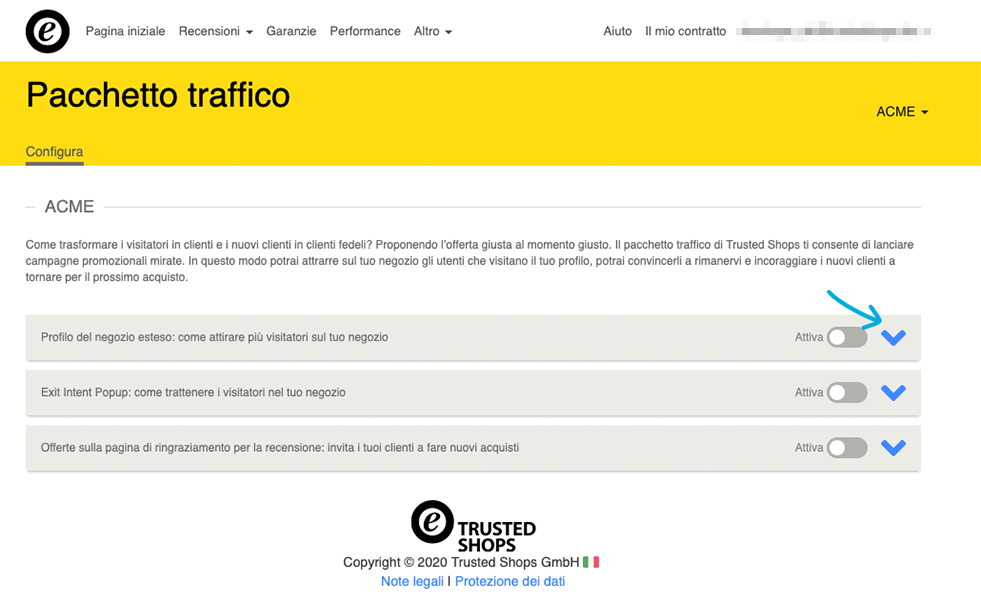Open the Recensioni dropdown menu
The width and height of the screenshot is (981, 609).
[216, 31]
